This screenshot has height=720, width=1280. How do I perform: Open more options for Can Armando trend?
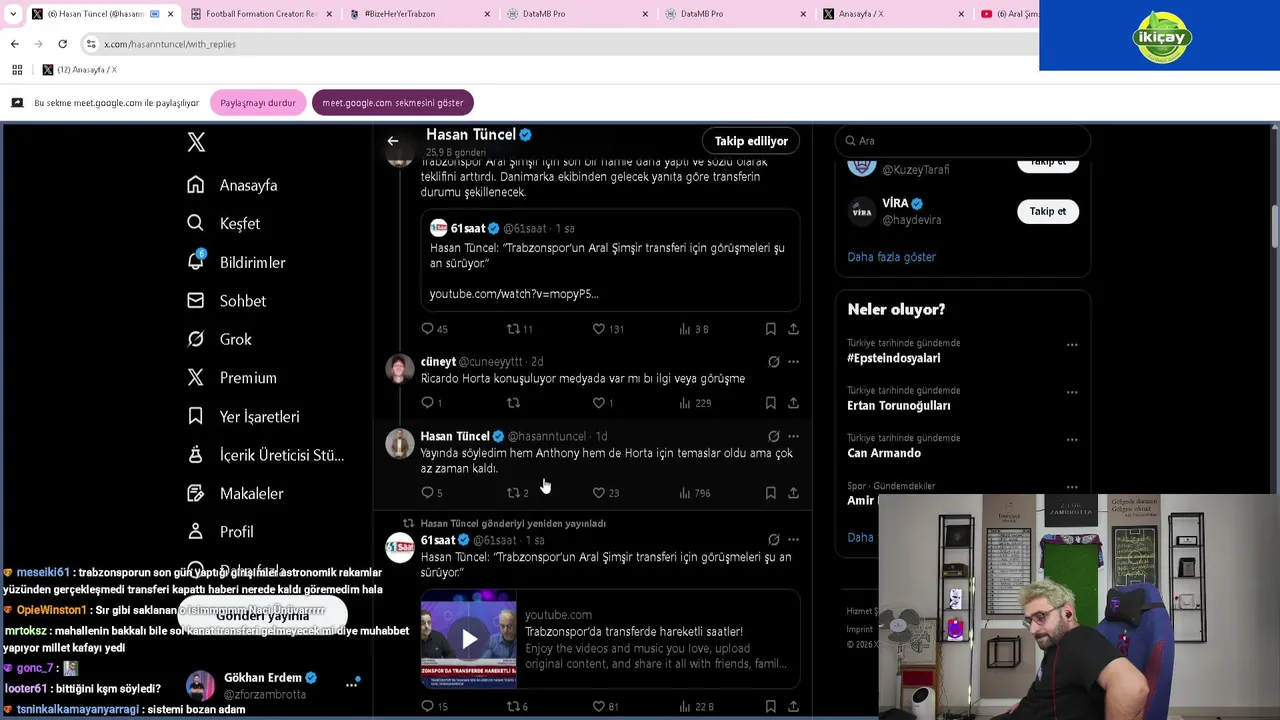tap(1072, 440)
